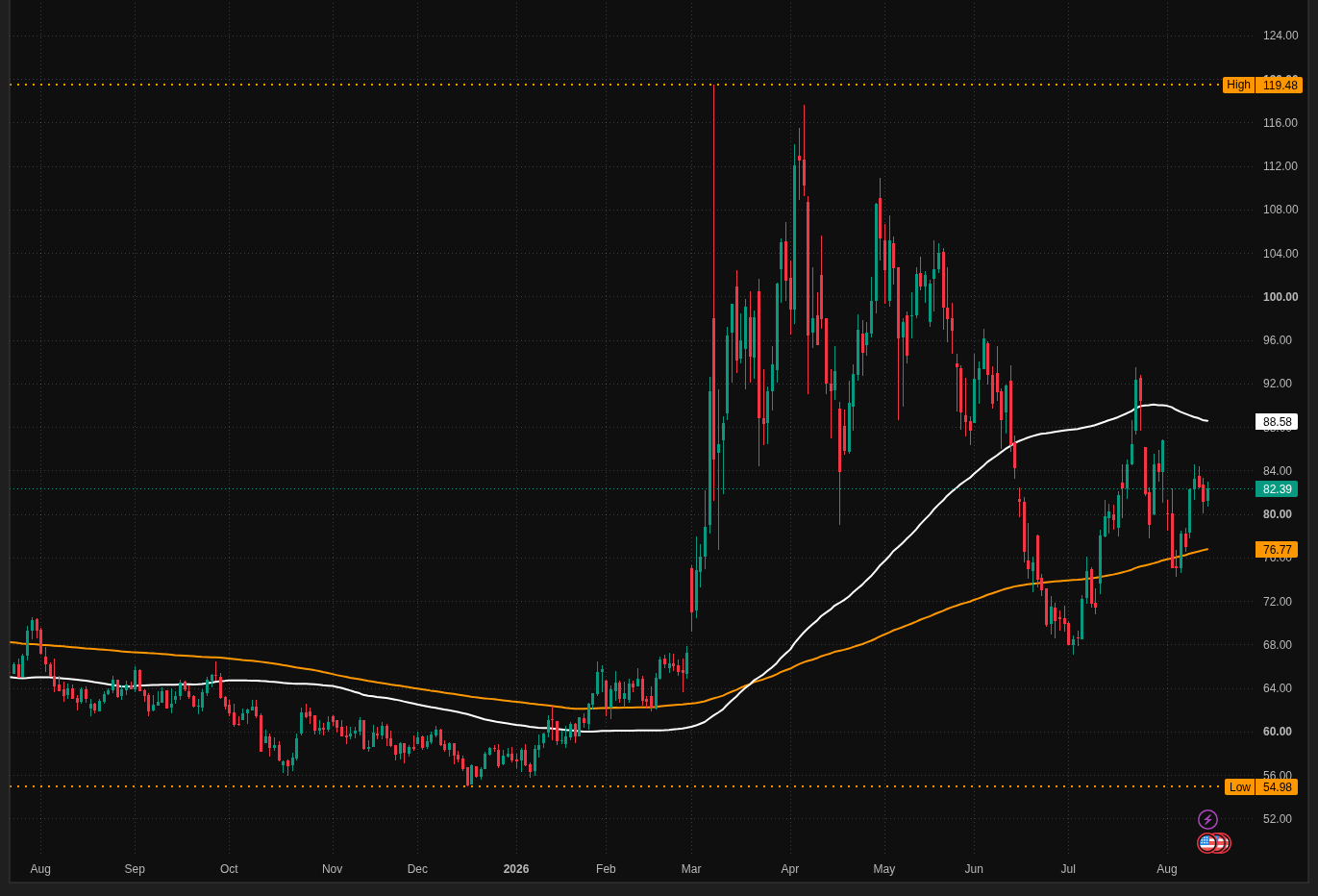Click the 96.00 price axis label
The image size is (1318, 896).
(1278, 340)
